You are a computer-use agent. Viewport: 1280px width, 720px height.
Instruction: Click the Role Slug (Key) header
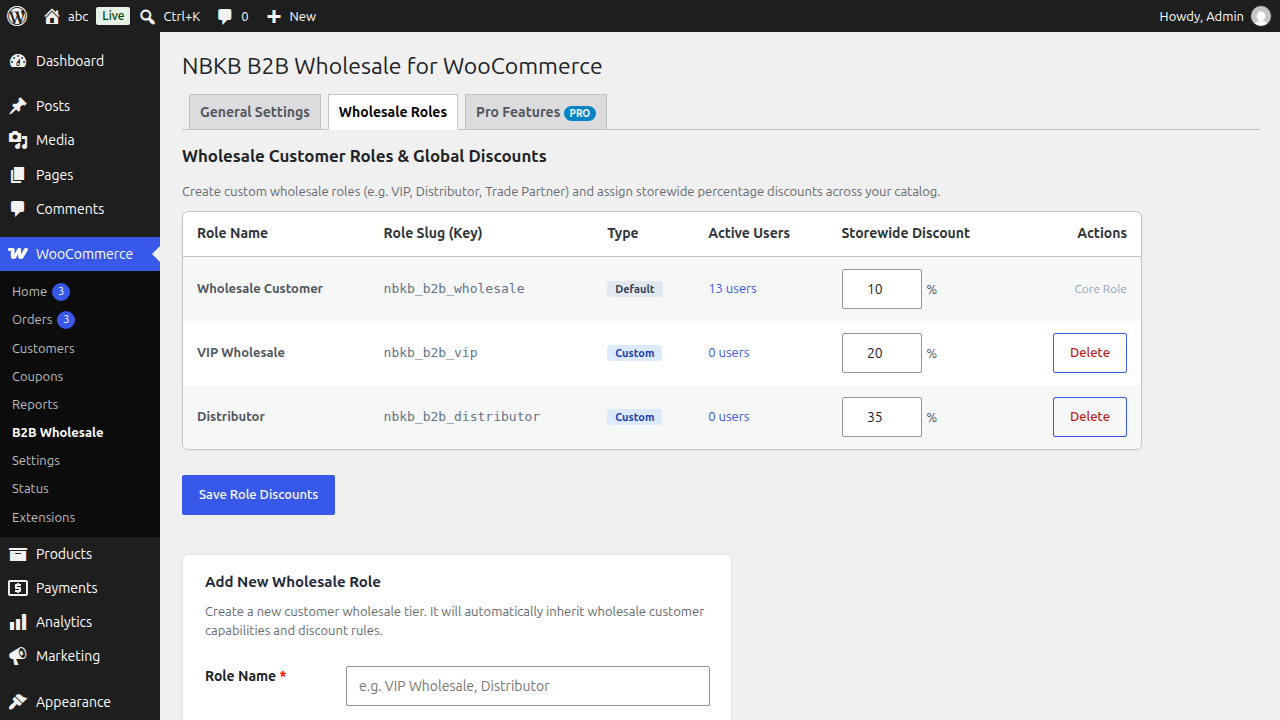pyautogui.click(x=433, y=233)
